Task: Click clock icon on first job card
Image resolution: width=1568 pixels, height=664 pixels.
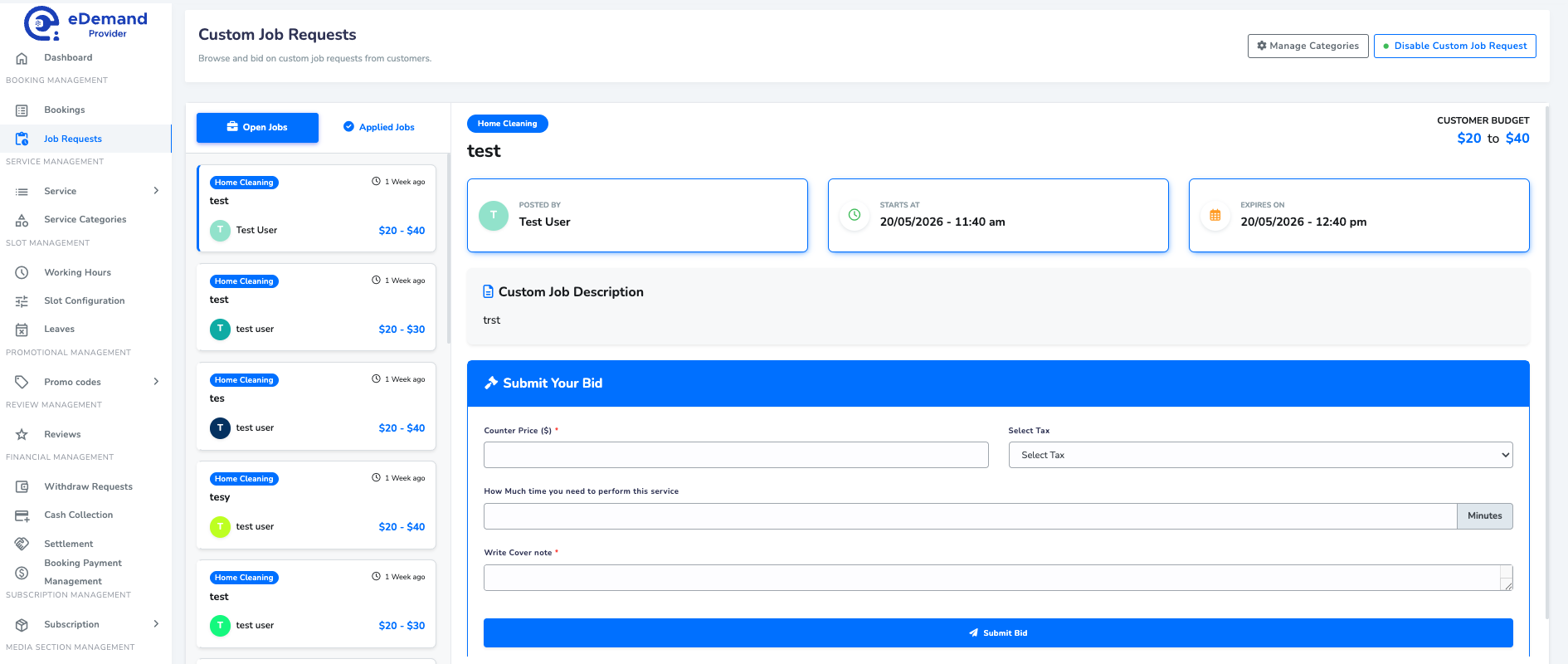Action: coord(376,181)
